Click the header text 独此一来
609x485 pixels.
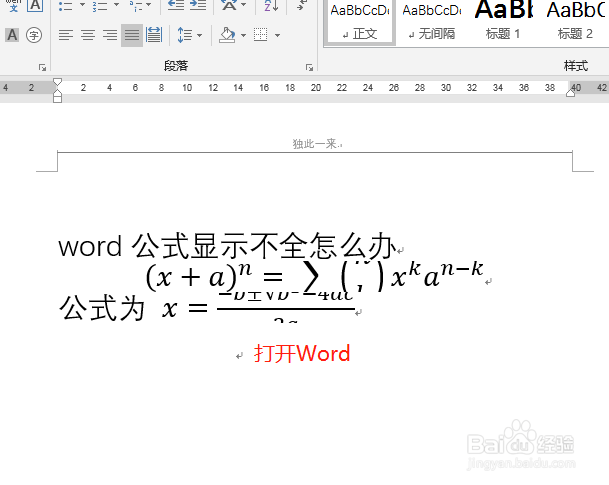pos(315,144)
